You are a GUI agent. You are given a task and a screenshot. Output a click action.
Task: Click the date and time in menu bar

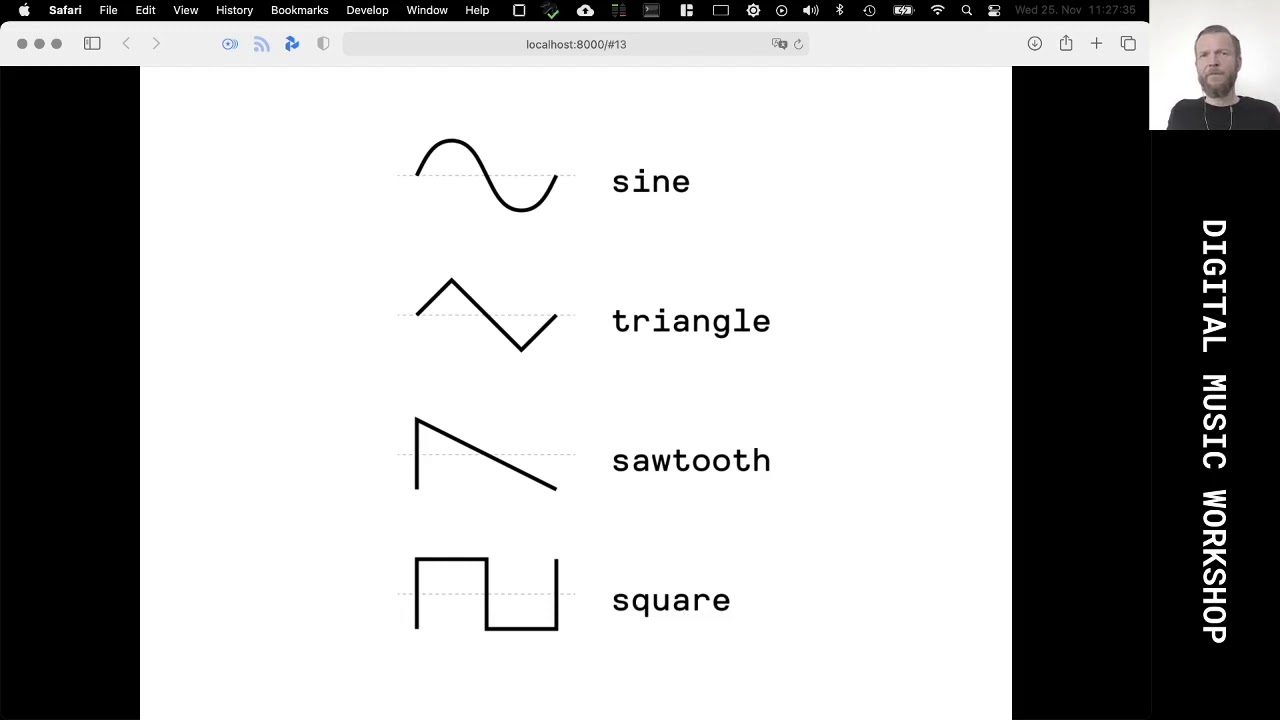pos(1075,10)
